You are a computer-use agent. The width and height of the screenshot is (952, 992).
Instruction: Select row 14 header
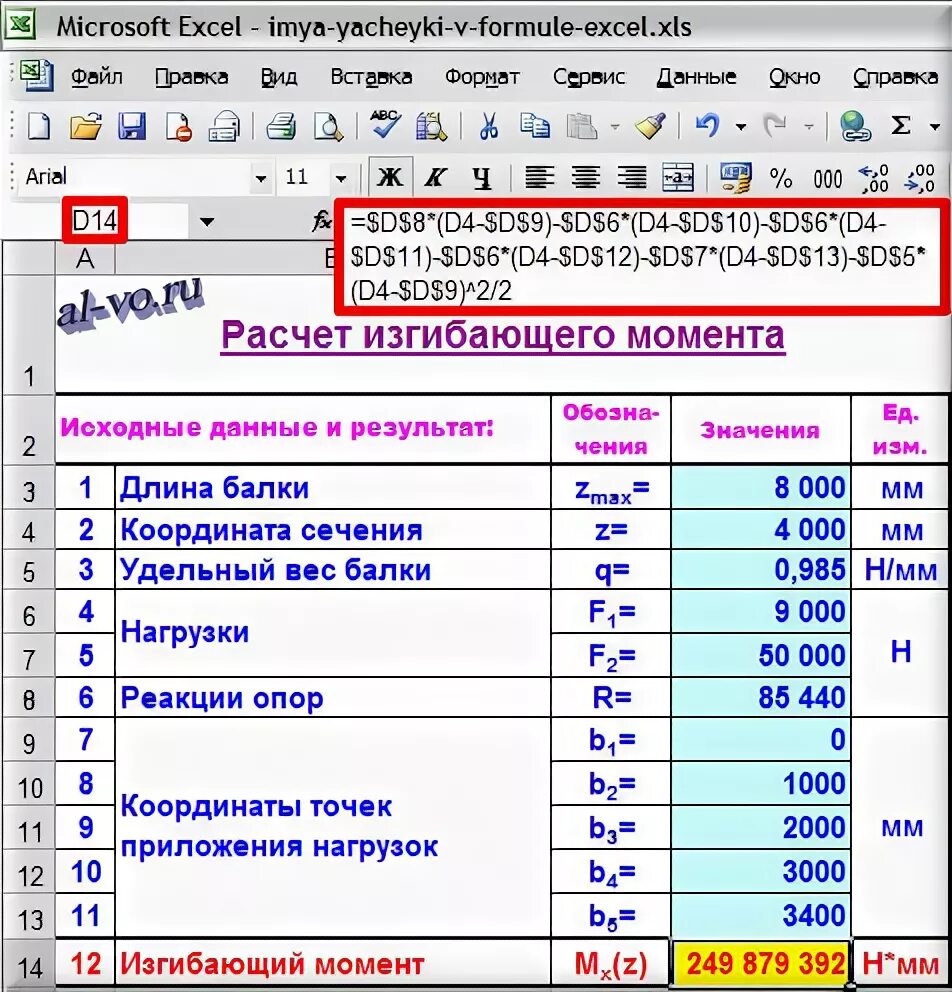pos(29,965)
